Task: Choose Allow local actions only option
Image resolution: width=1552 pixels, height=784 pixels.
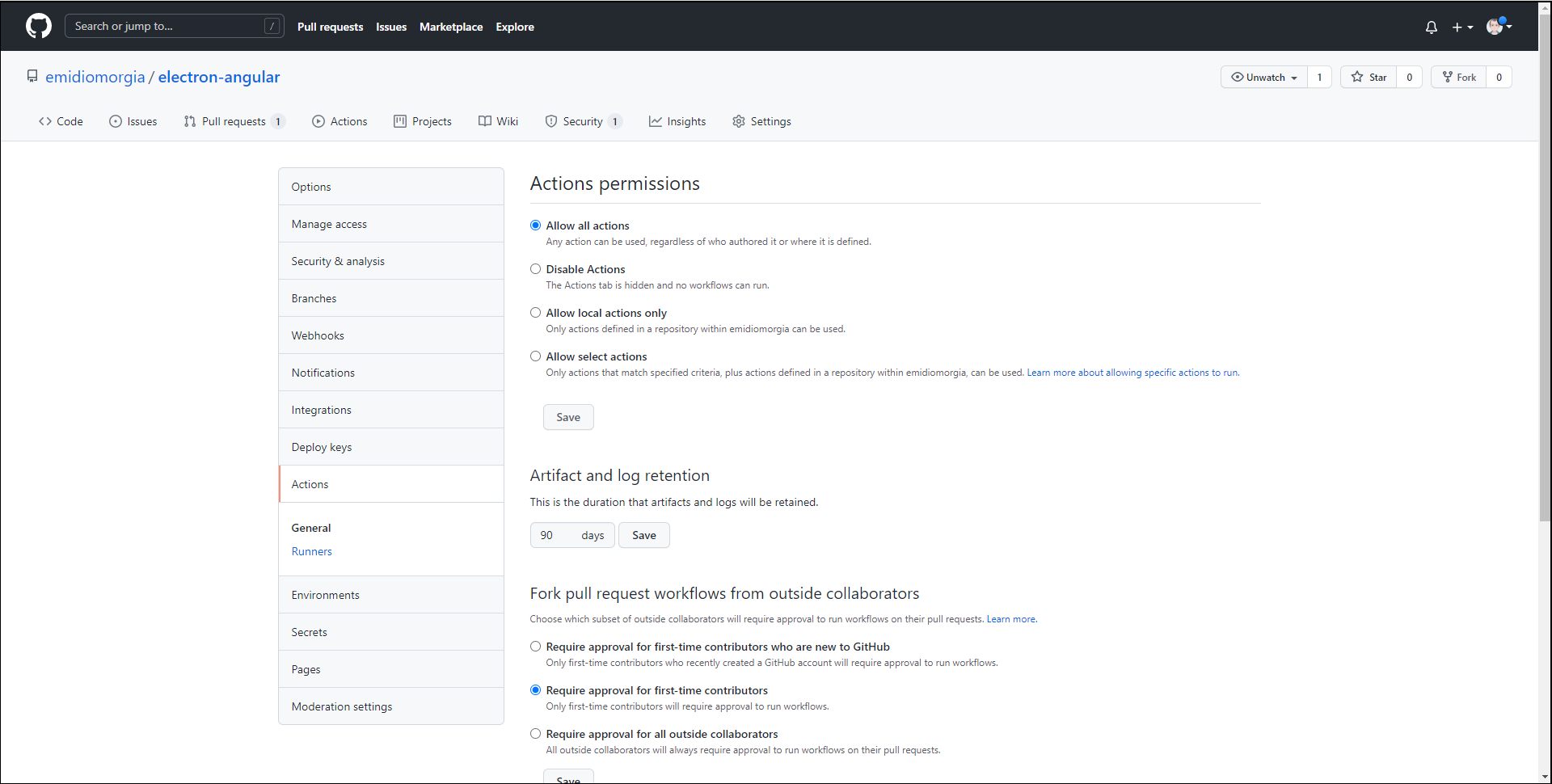Action: pos(535,313)
